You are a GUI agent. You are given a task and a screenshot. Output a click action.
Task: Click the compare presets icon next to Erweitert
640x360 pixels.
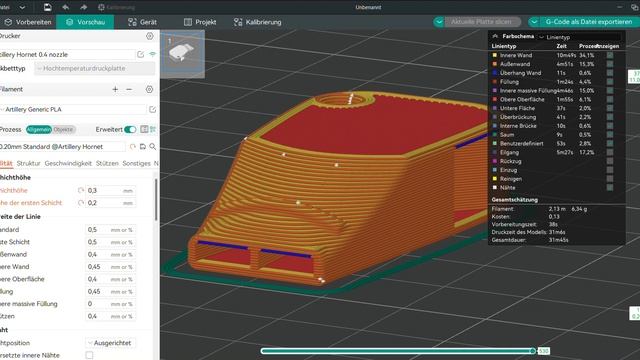coord(144,129)
